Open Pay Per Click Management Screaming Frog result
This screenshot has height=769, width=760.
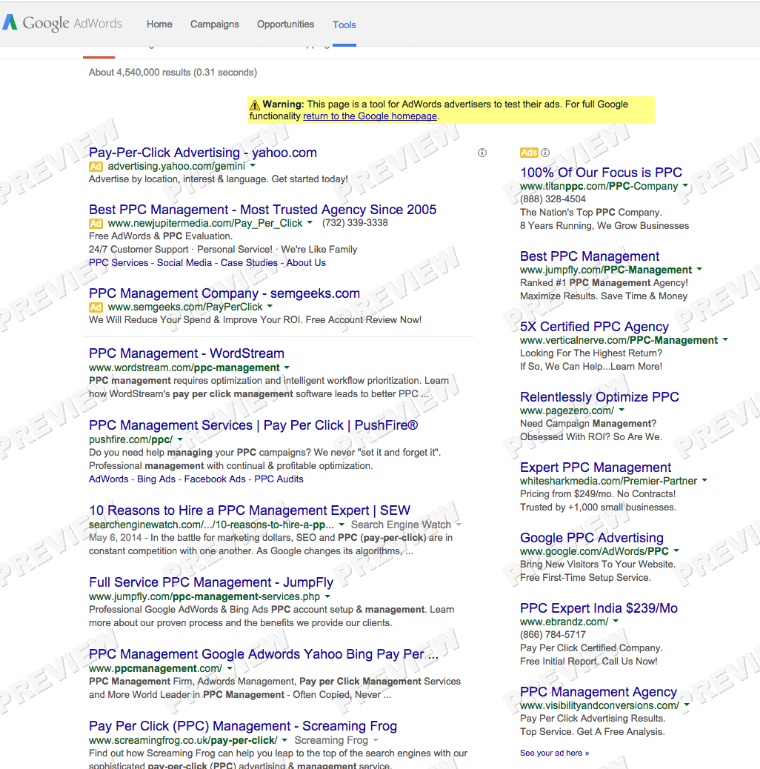pyautogui.click(x=243, y=726)
